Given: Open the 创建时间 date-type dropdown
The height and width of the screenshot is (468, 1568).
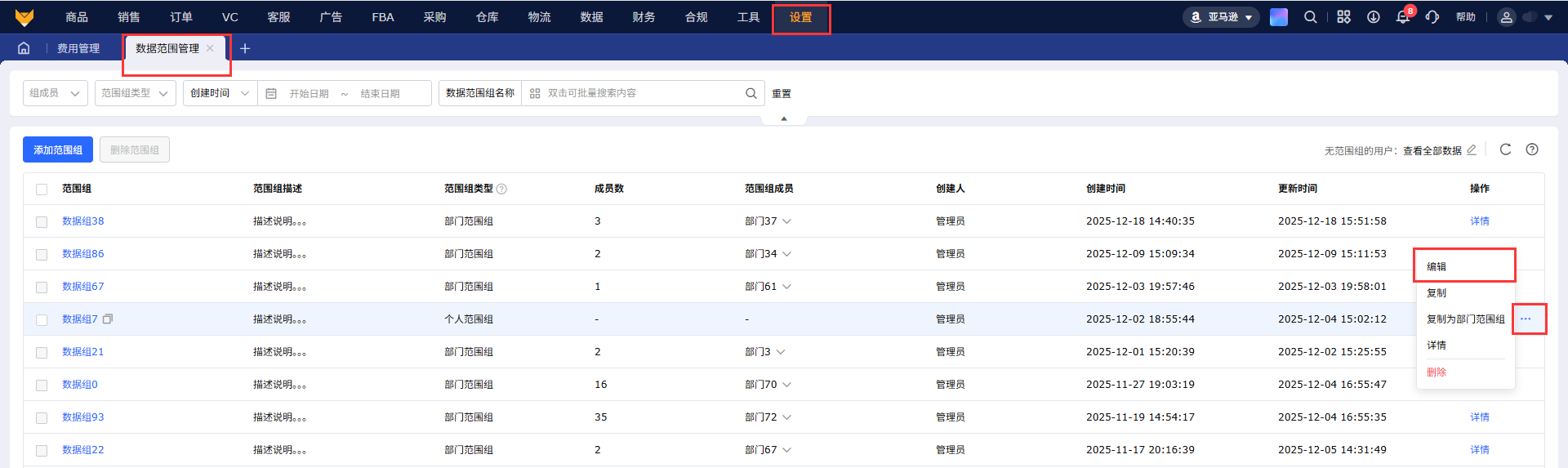Looking at the screenshot, I should pyautogui.click(x=220, y=93).
